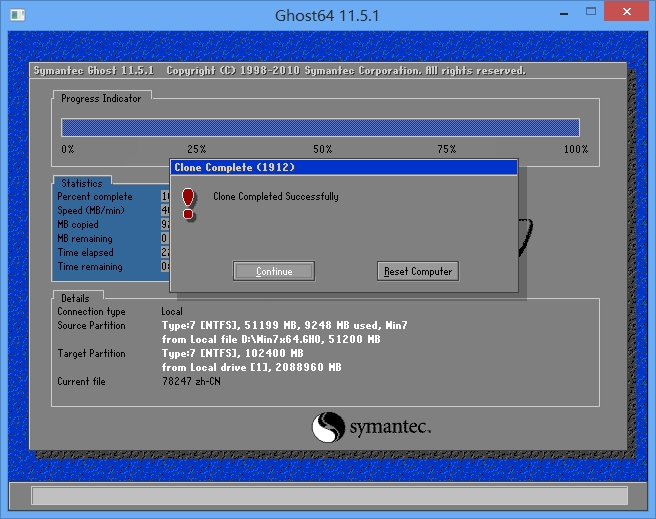This screenshot has height=519, width=656.
Task: Click the Reset Computer button
Action: [x=418, y=271]
